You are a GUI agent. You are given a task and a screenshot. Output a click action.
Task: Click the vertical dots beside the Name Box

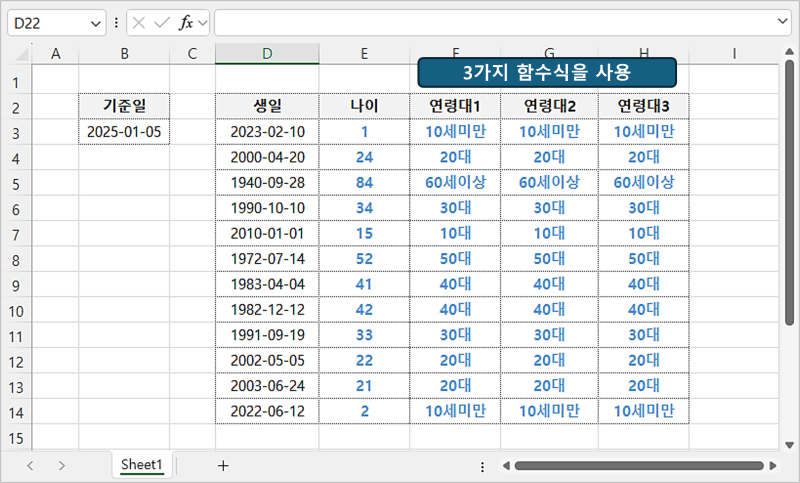click(x=117, y=22)
